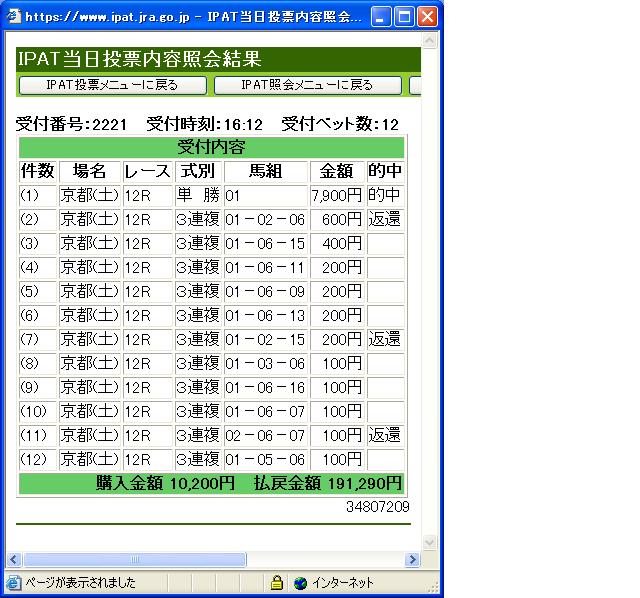Screen dimensions: 640x598
Task: Click the '場名' column header
Action: pyautogui.click(x=90, y=171)
